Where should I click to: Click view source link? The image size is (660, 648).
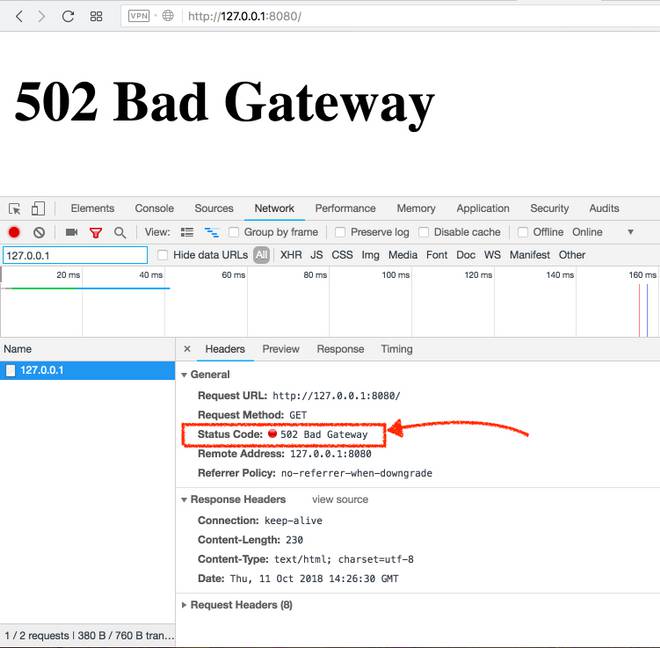(340, 499)
